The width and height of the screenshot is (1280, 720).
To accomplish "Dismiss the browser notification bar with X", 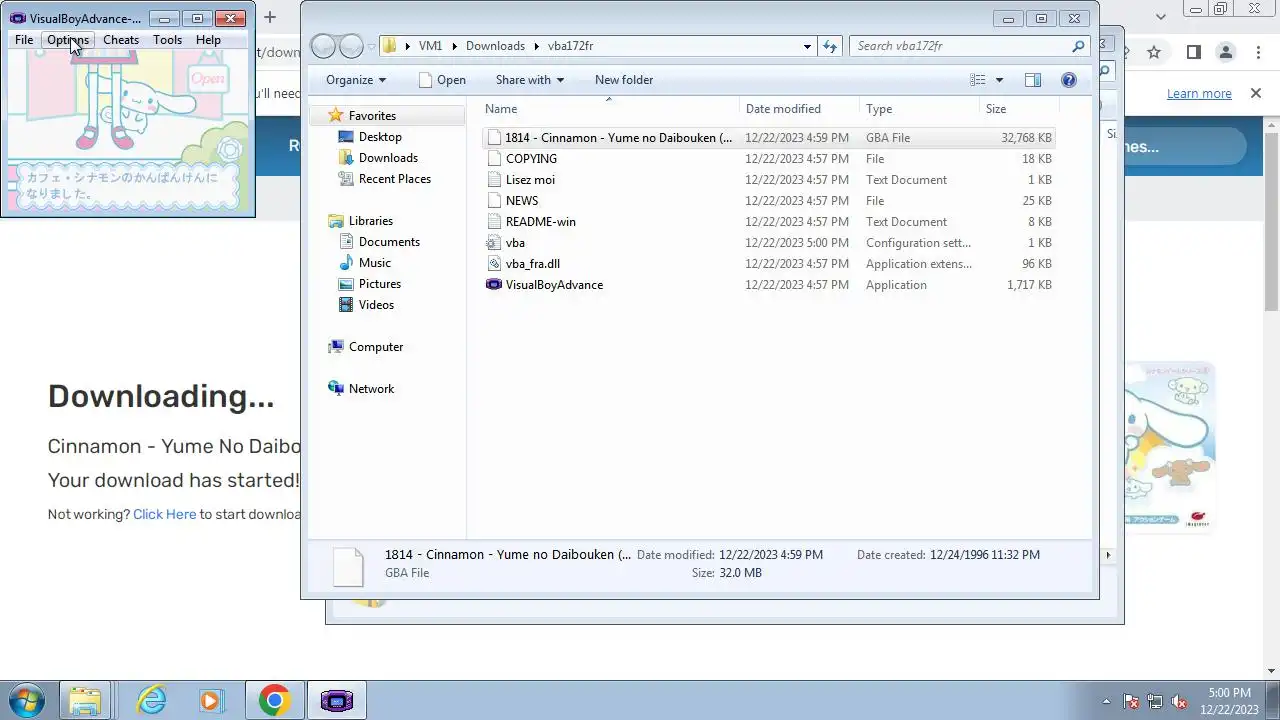I will click(1255, 93).
